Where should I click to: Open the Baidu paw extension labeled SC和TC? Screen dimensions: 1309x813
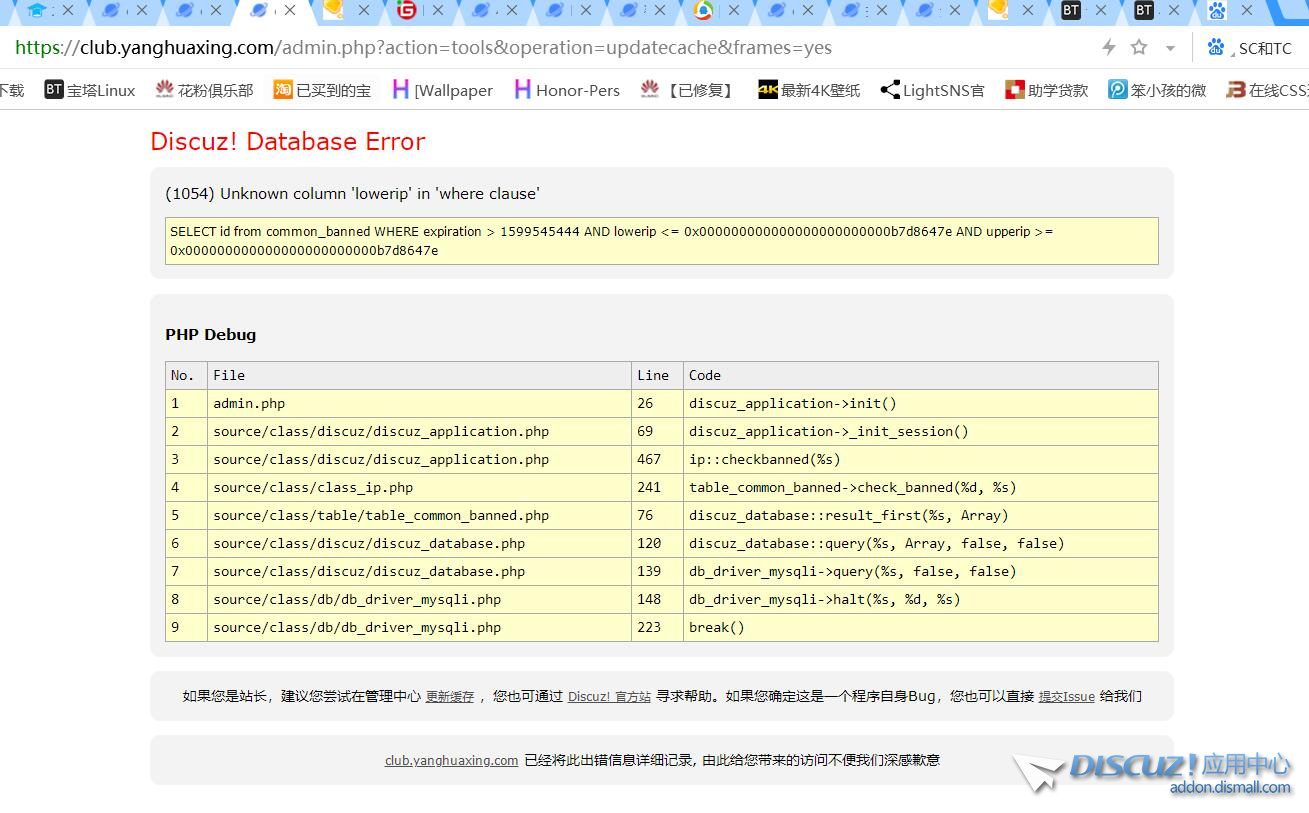[1248, 47]
